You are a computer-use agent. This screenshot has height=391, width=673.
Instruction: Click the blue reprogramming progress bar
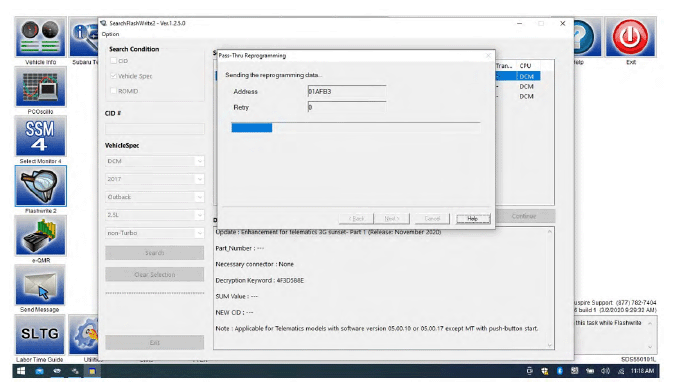pos(355,127)
